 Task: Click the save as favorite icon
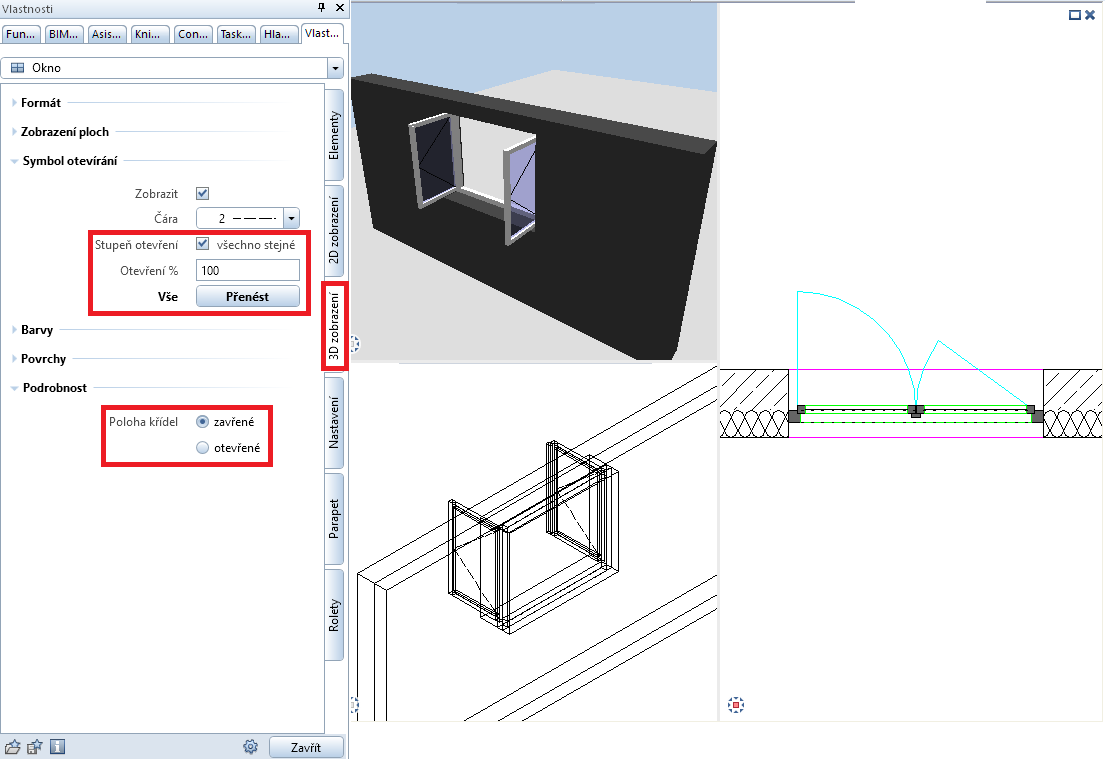click(x=35, y=746)
